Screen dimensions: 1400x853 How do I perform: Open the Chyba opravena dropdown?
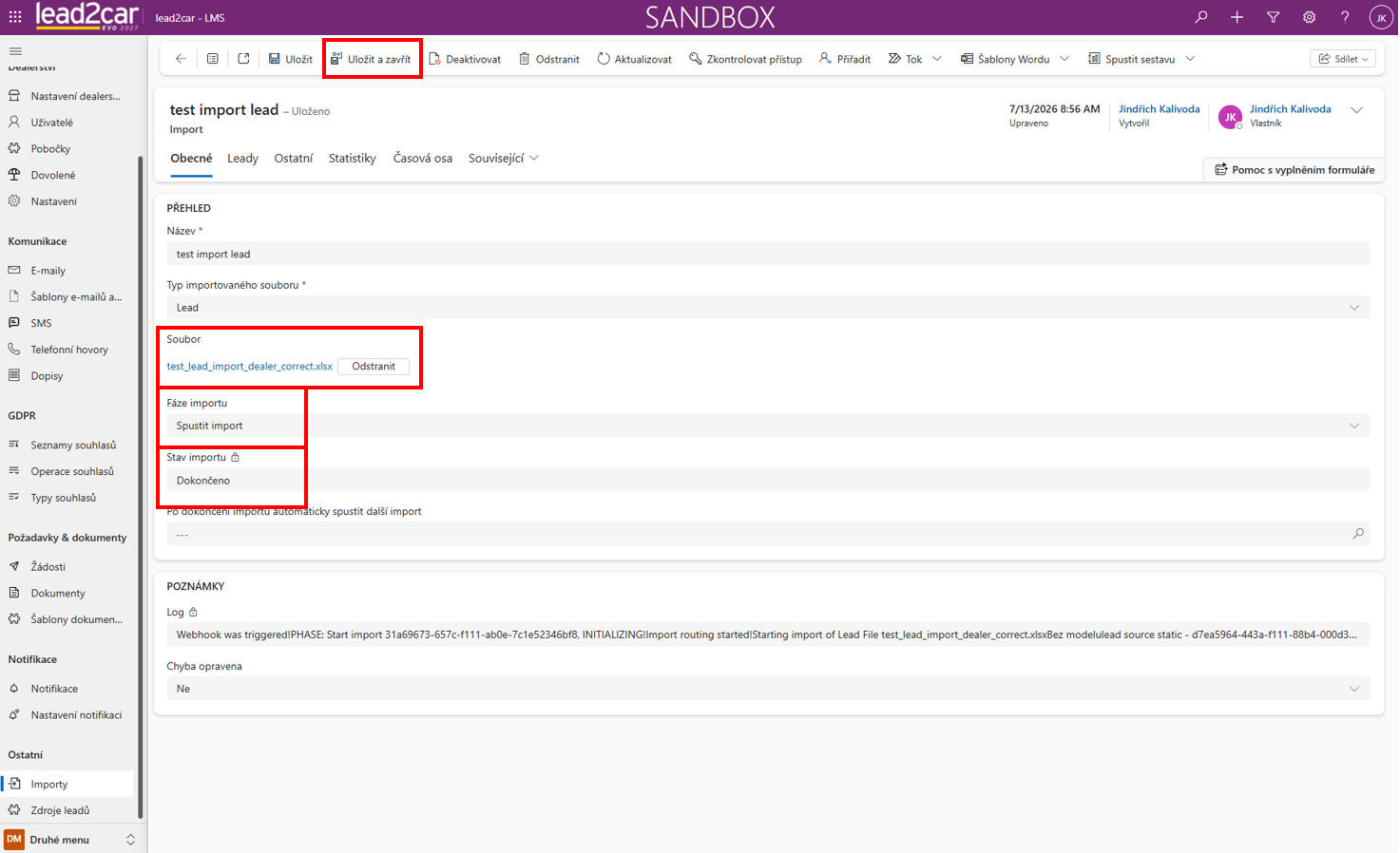[x=768, y=689]
